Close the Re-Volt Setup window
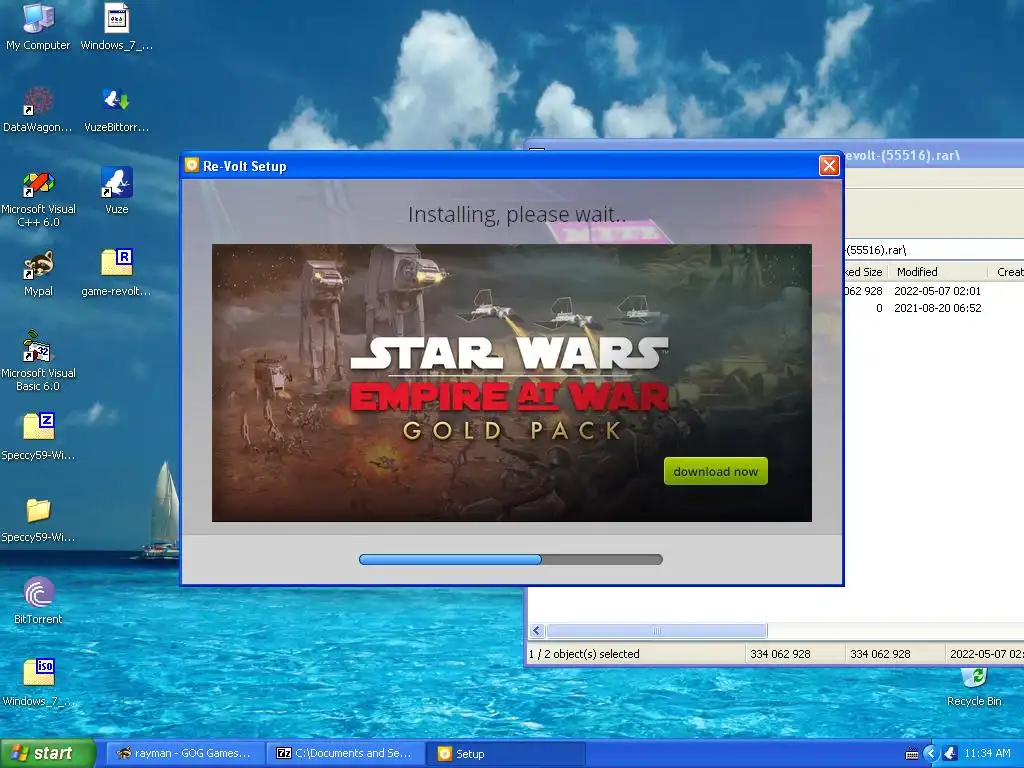1024x768 pixels. (829, 166)
